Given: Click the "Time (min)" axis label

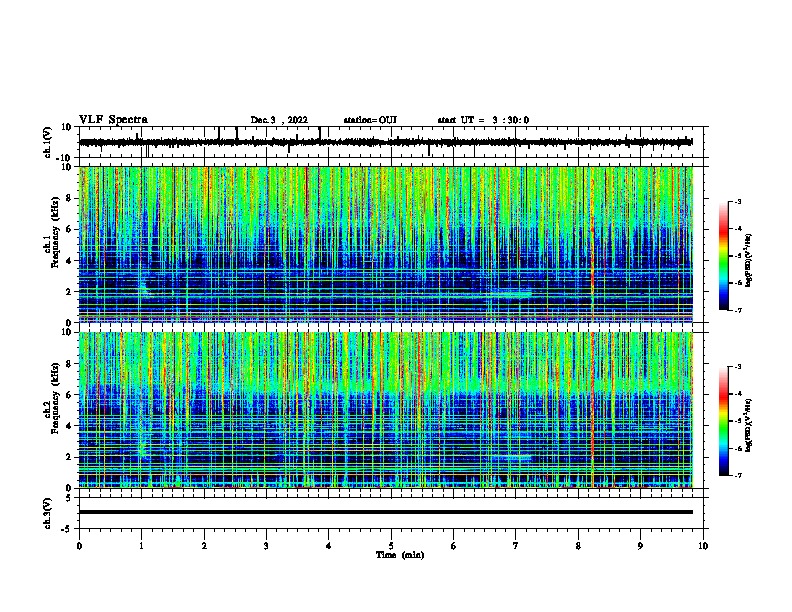Looking at the screenshot, I should click(x=400, y=555).
